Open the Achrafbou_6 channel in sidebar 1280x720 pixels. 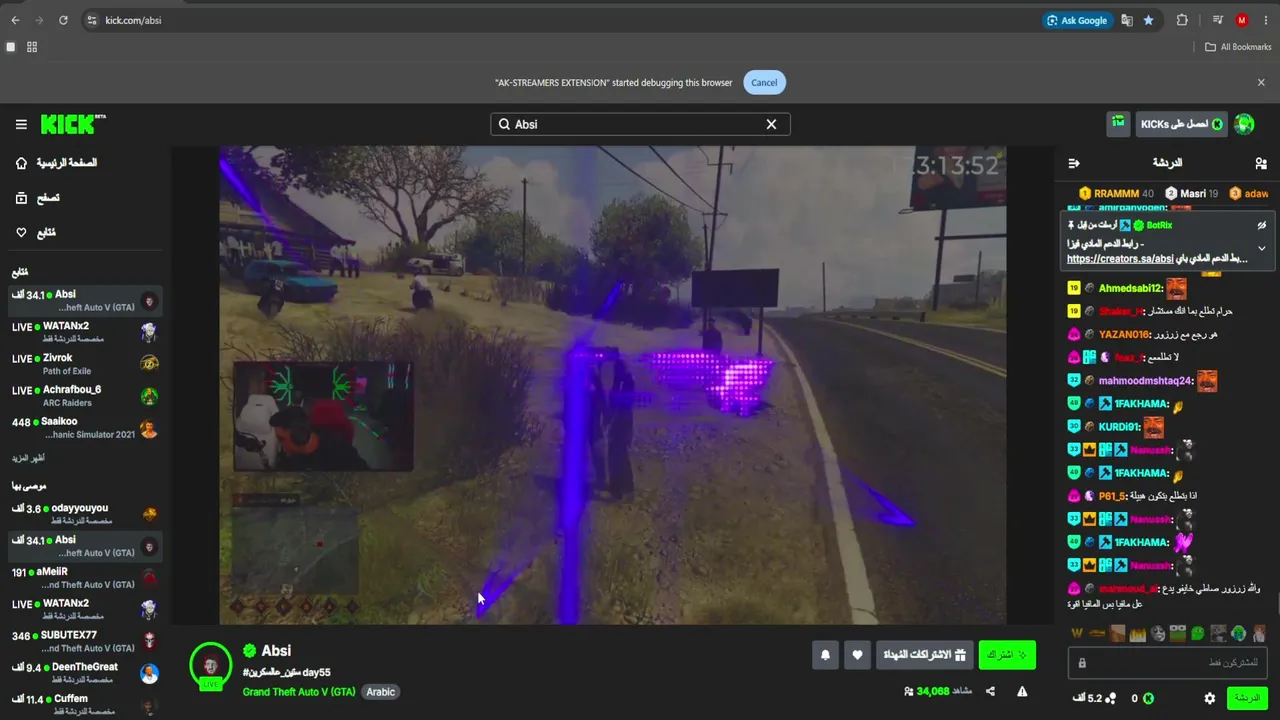pyautogui.click(x=86, y=396)
